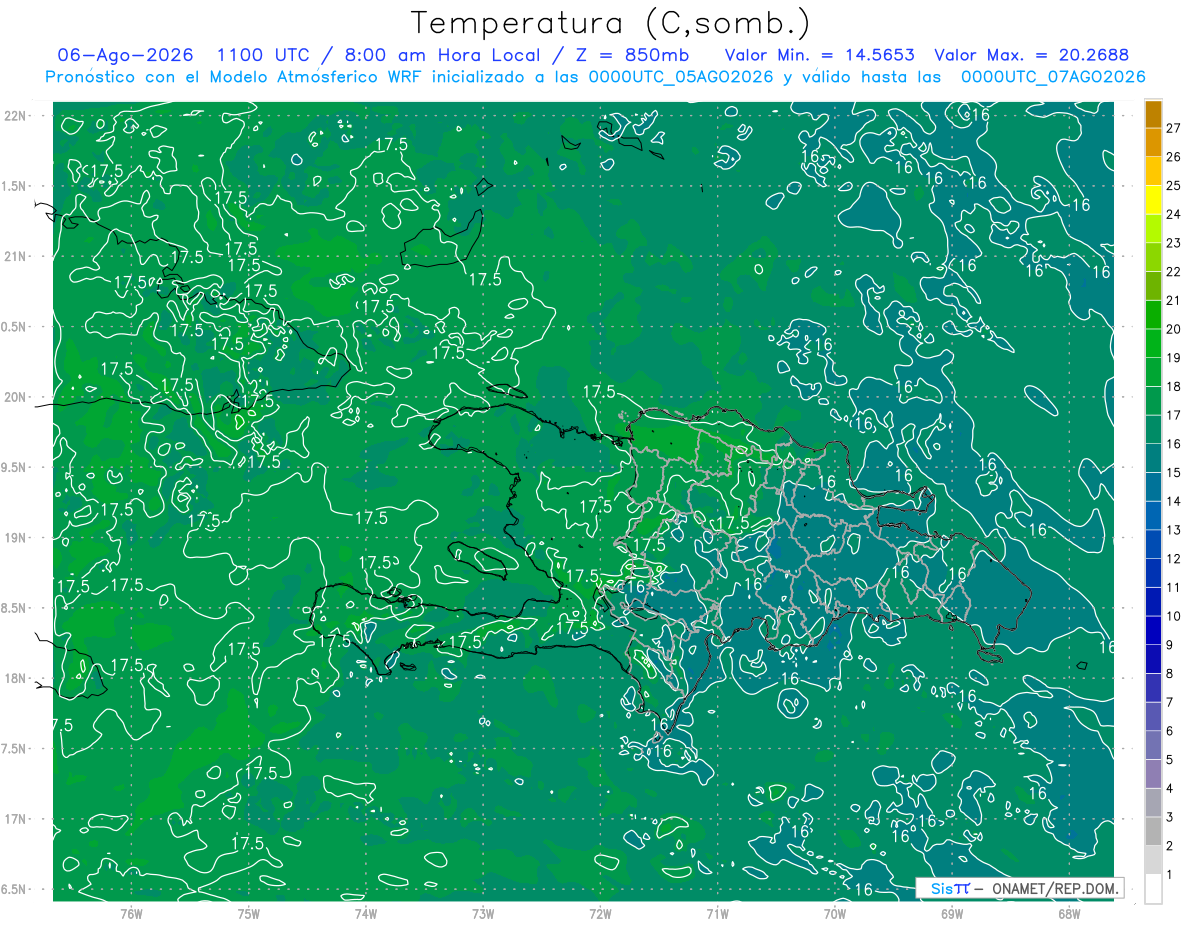
Task: Select the 17N latitude axis label
Action: point(15,819)
